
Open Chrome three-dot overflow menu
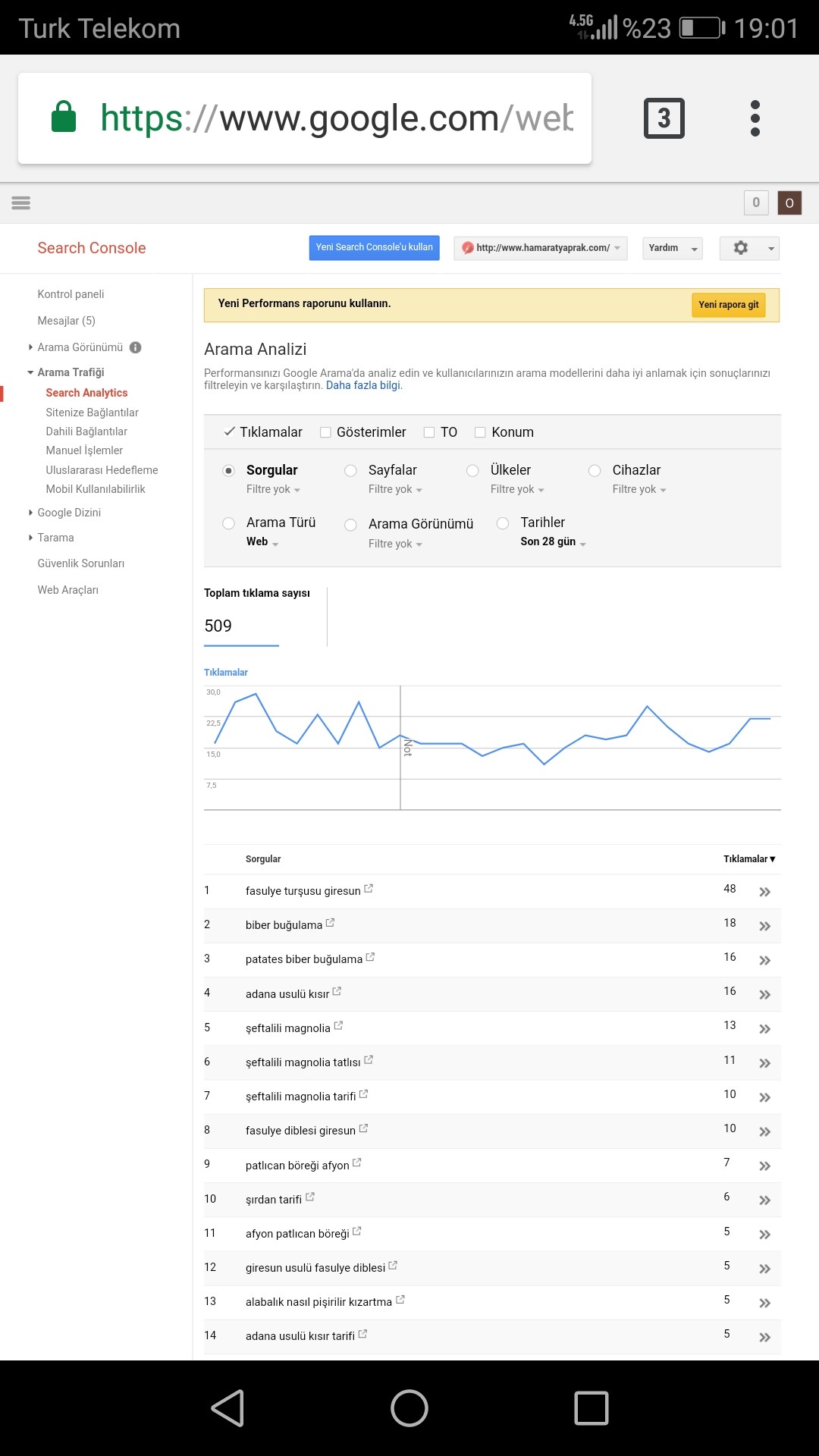755,118
